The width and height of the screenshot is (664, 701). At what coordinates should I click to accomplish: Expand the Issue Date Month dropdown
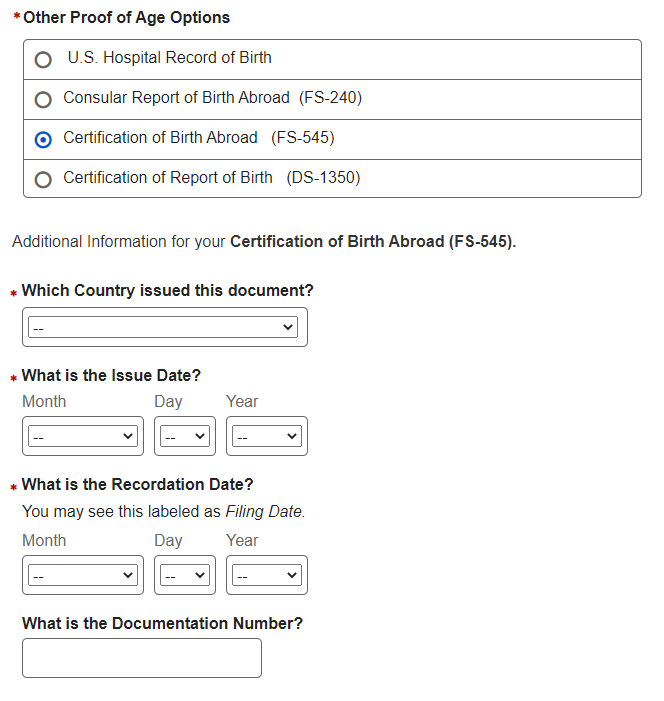82,436
